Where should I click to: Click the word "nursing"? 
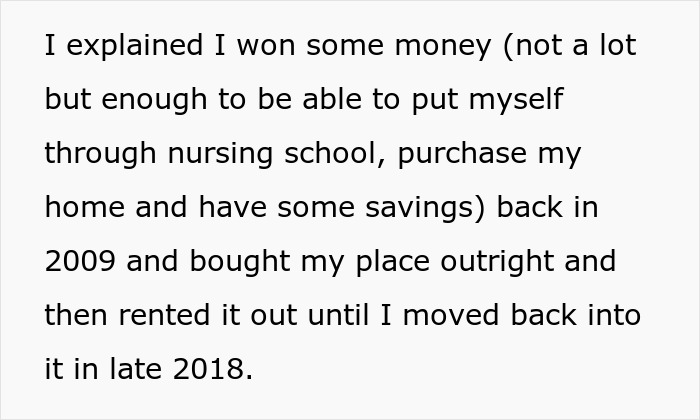[x=225, y=155]
